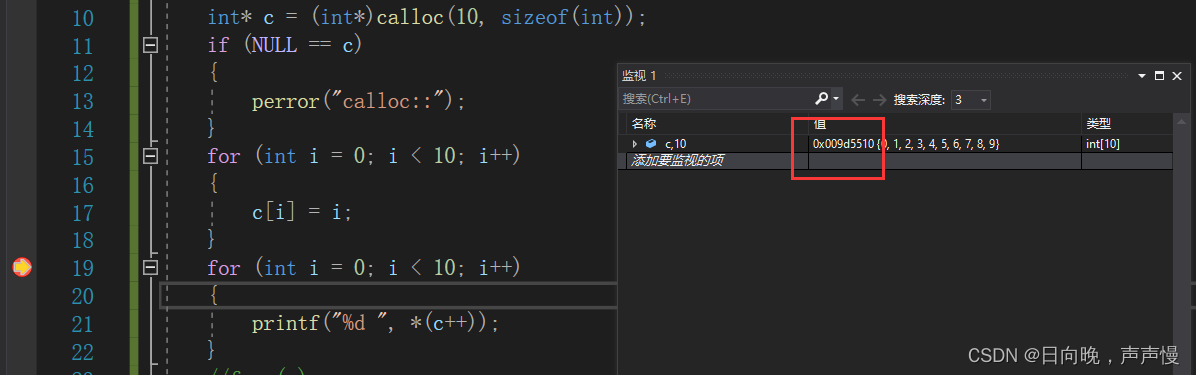Viewport: 1196px width, 375px height.
Task: Click the printf statement on line 21
Action: (375, 324)
